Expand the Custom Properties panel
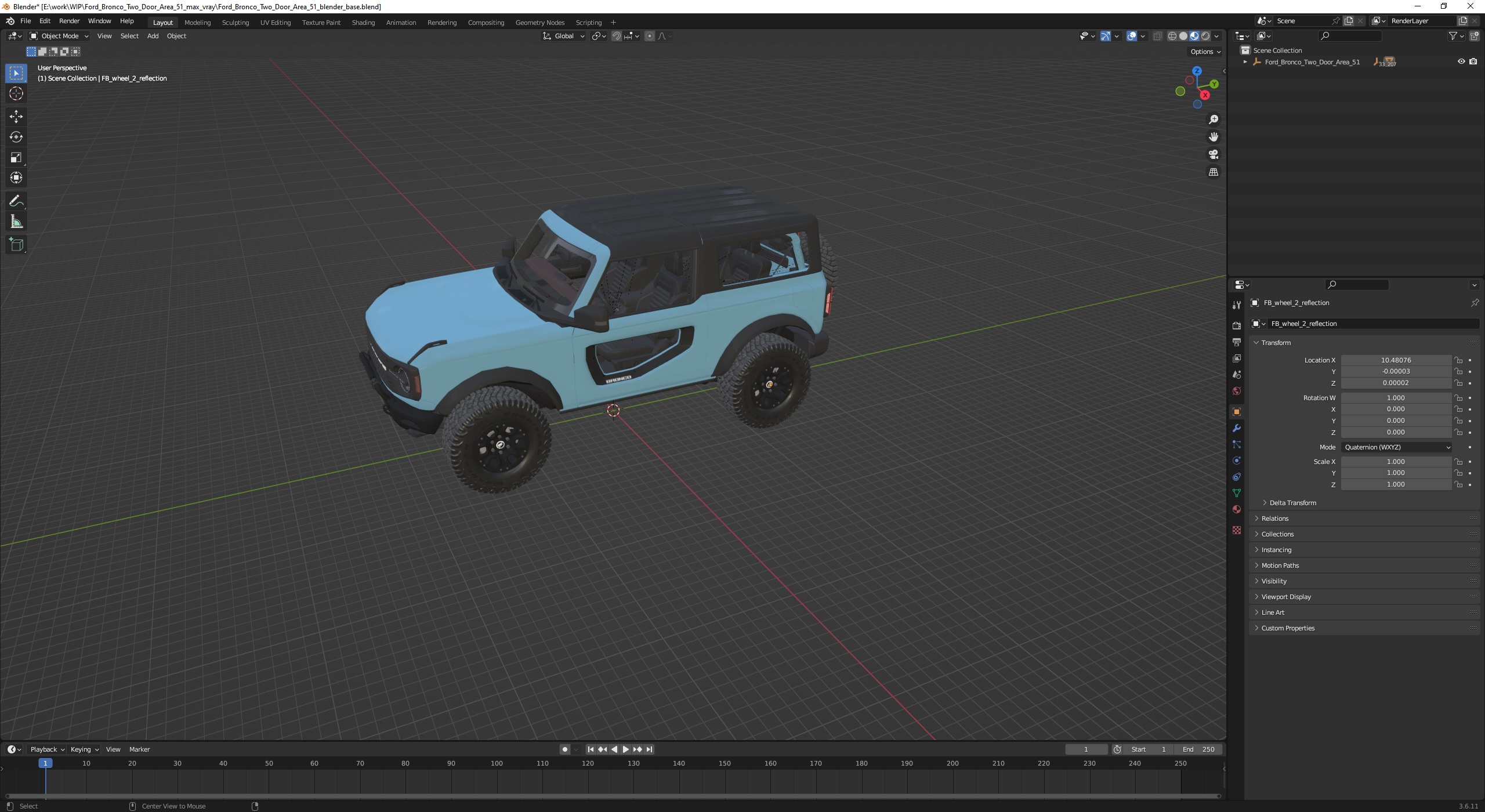This screenshot has width=1485, height=812. click(x=1287, y=628)
